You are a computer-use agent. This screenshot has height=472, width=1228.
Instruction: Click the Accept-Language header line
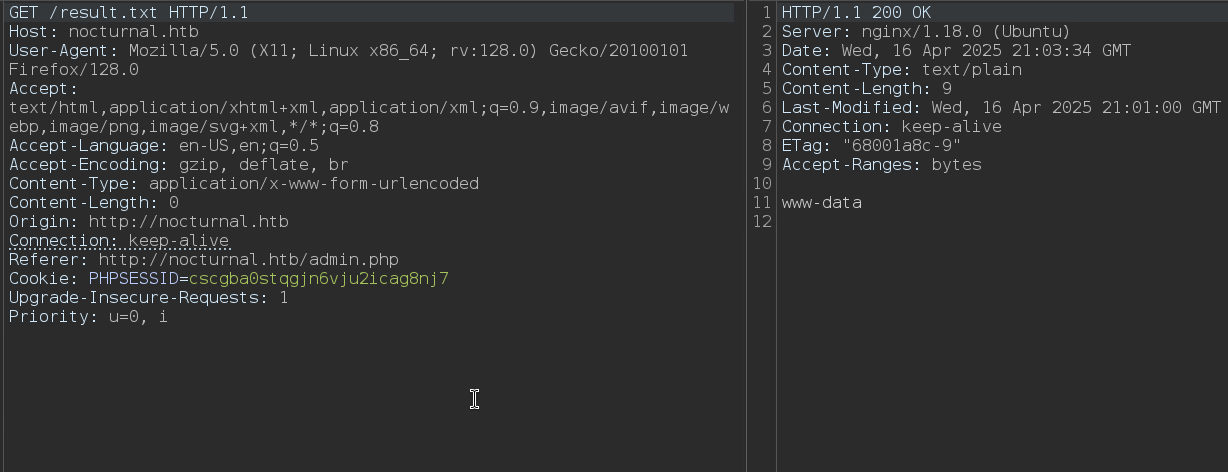164,146
